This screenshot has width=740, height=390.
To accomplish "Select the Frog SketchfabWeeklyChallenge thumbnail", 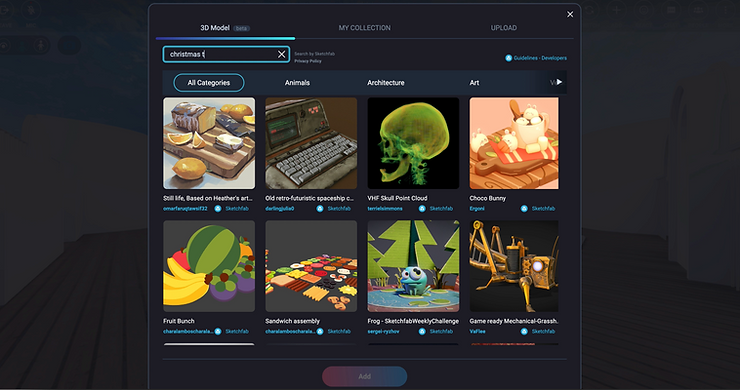I will point(413,266).
